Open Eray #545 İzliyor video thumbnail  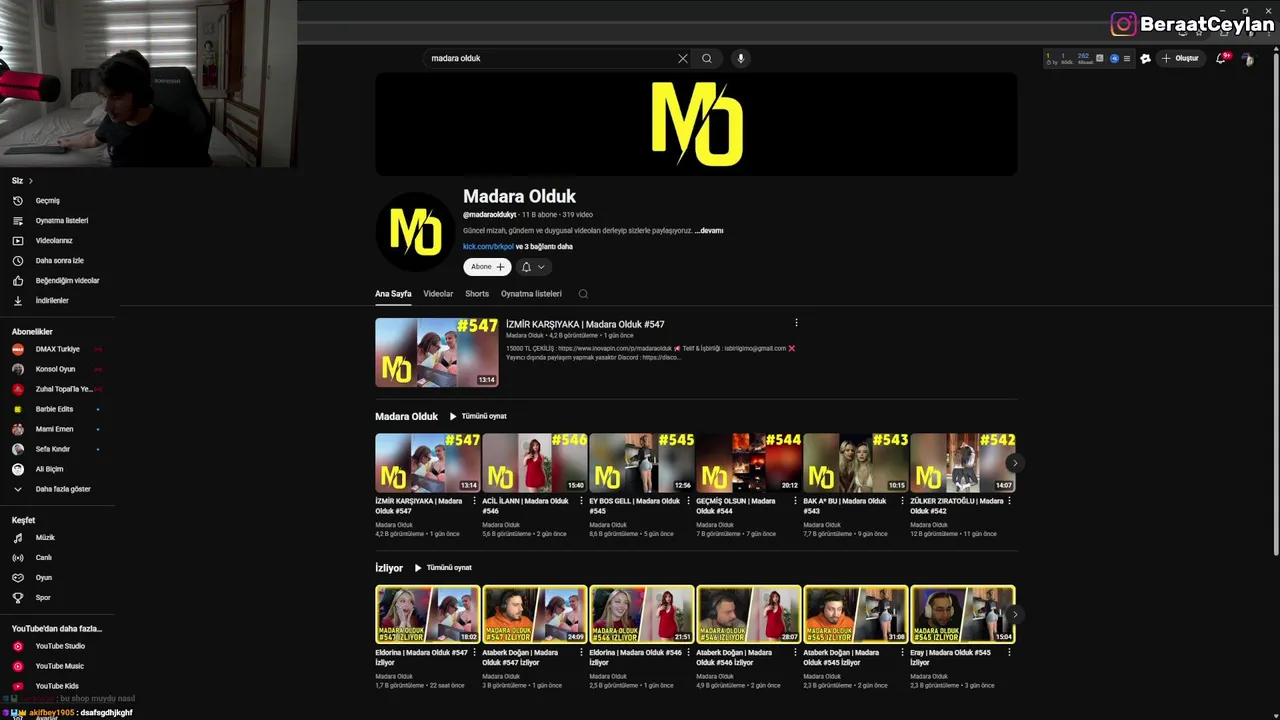point(963,614)
